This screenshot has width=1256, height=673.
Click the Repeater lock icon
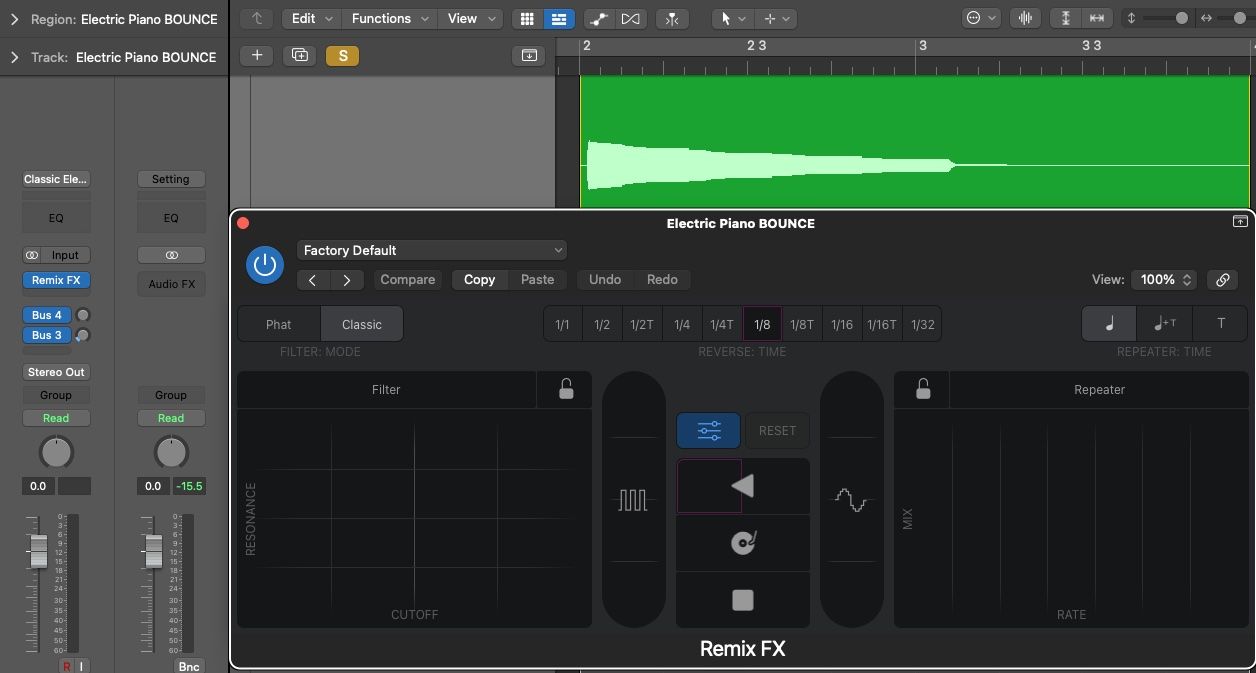(x=921, y=389)
